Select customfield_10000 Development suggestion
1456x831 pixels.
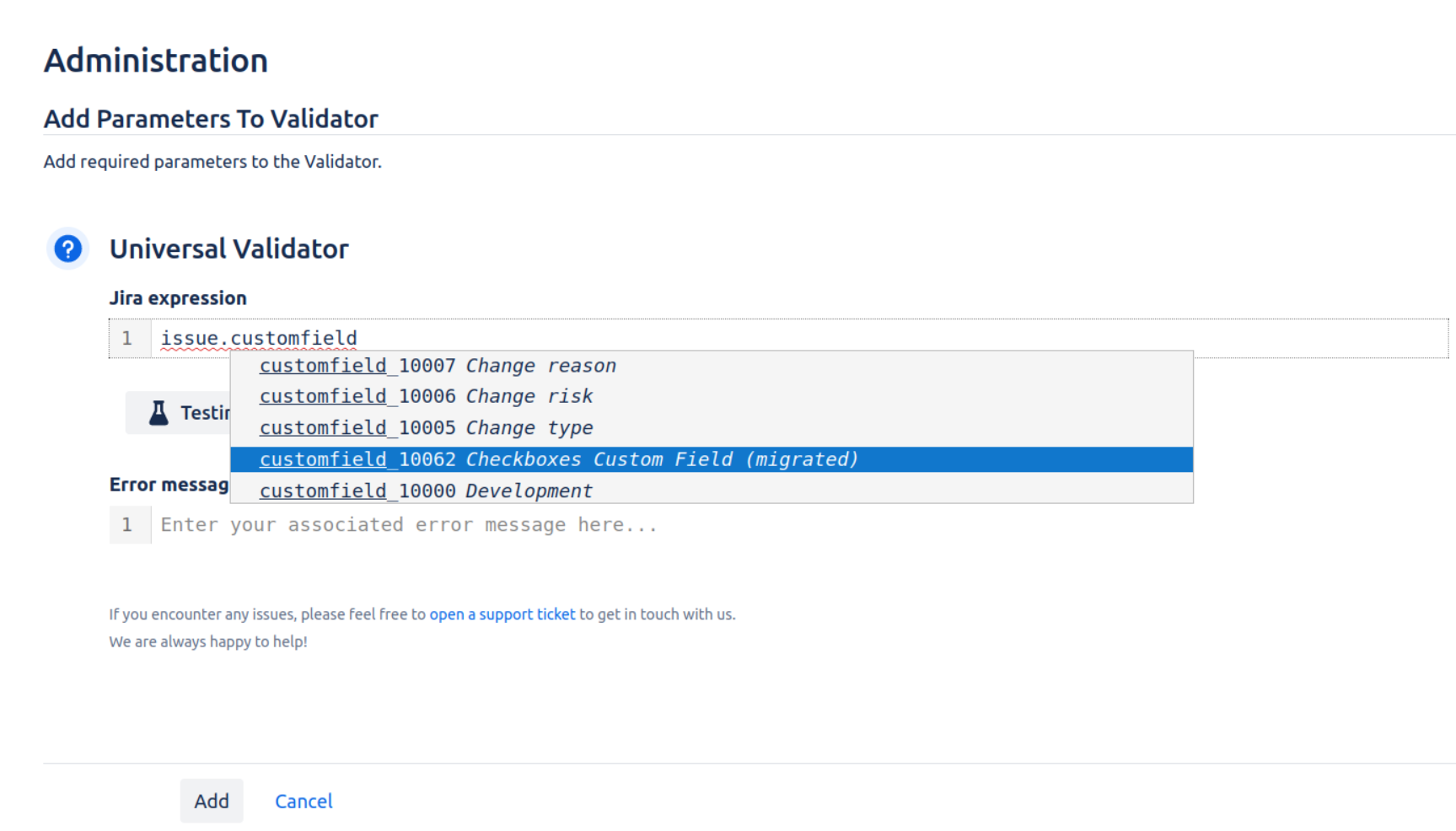click(427, 491)
